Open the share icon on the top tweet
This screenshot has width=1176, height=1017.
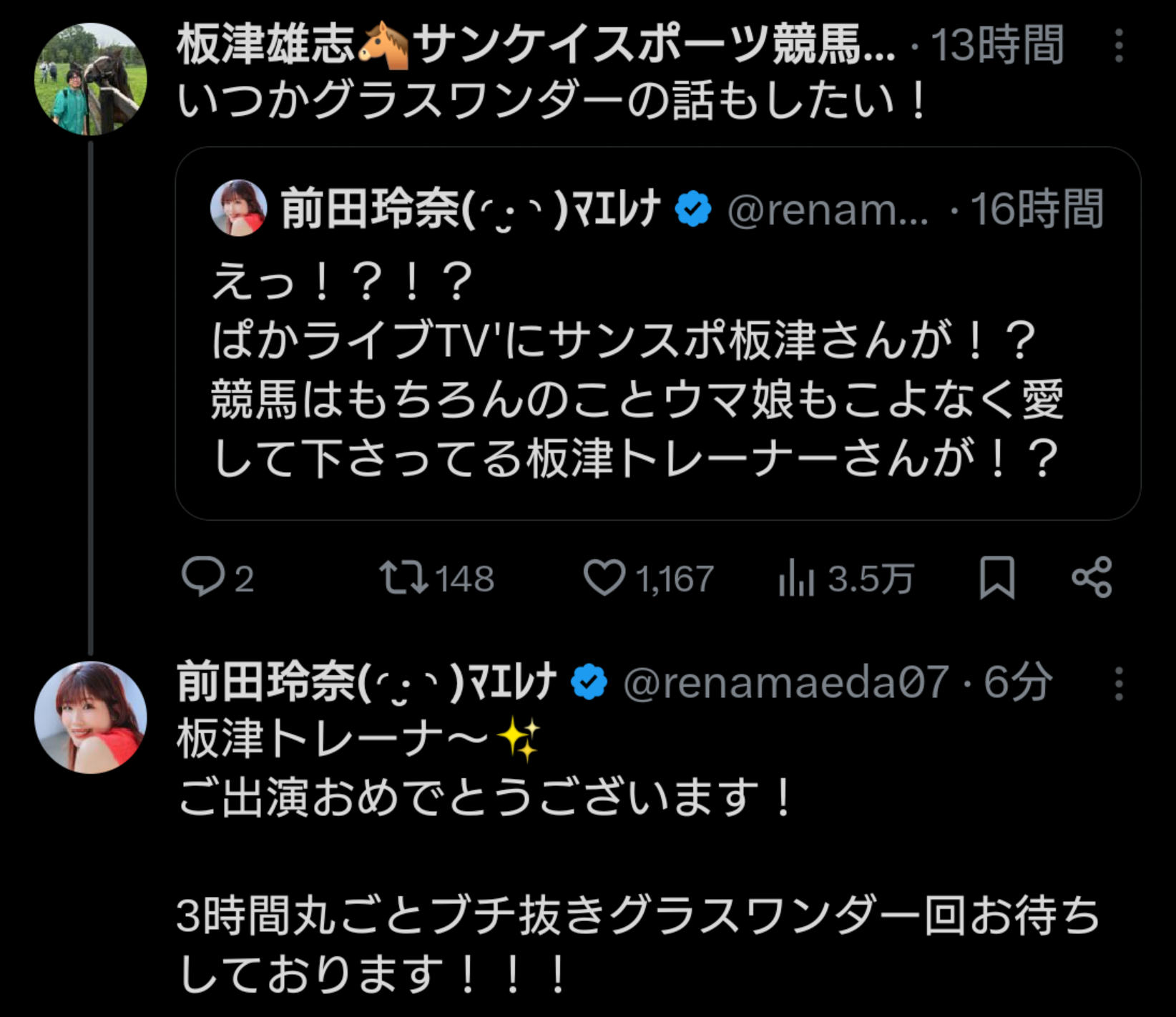(1092, 577)
